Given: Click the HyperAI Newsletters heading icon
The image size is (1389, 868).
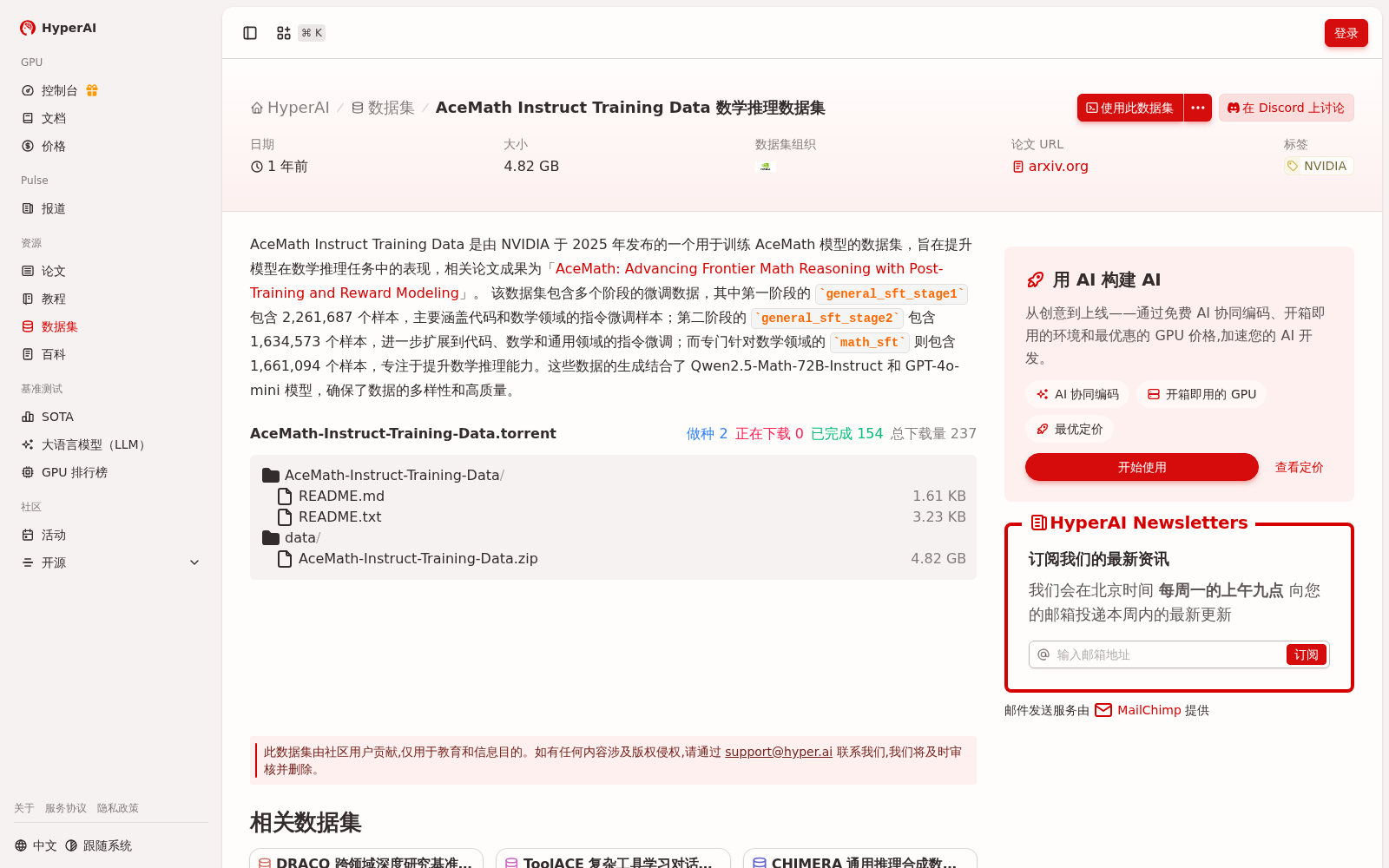Looking at the screenshot, I should point(1038,523).
